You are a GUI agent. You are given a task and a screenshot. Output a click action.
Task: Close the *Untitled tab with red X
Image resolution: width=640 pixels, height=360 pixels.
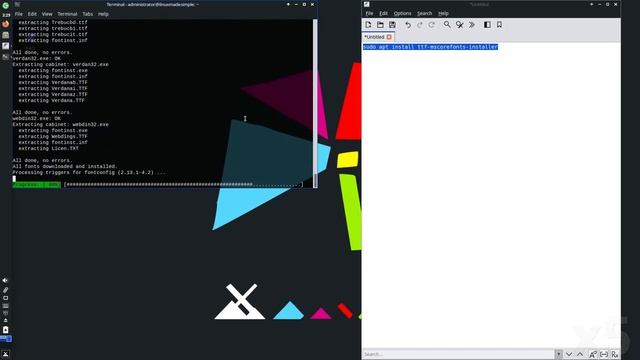[389, 37]
